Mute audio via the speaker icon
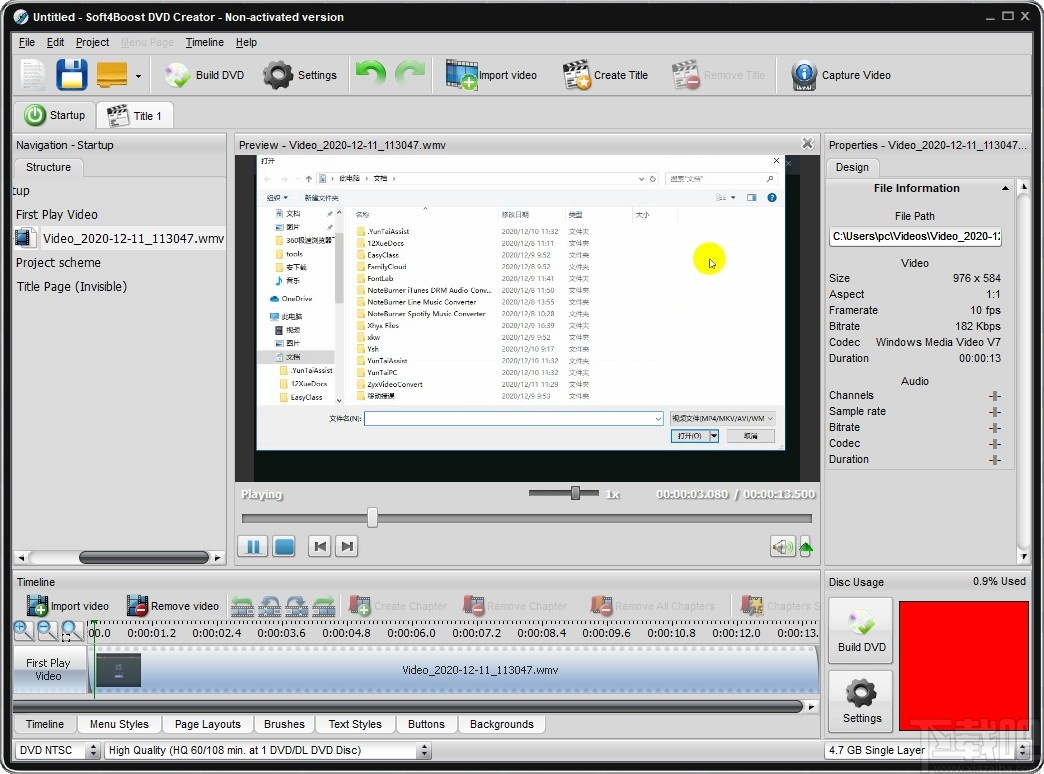The image size is (1044, 774). (783, 545)
